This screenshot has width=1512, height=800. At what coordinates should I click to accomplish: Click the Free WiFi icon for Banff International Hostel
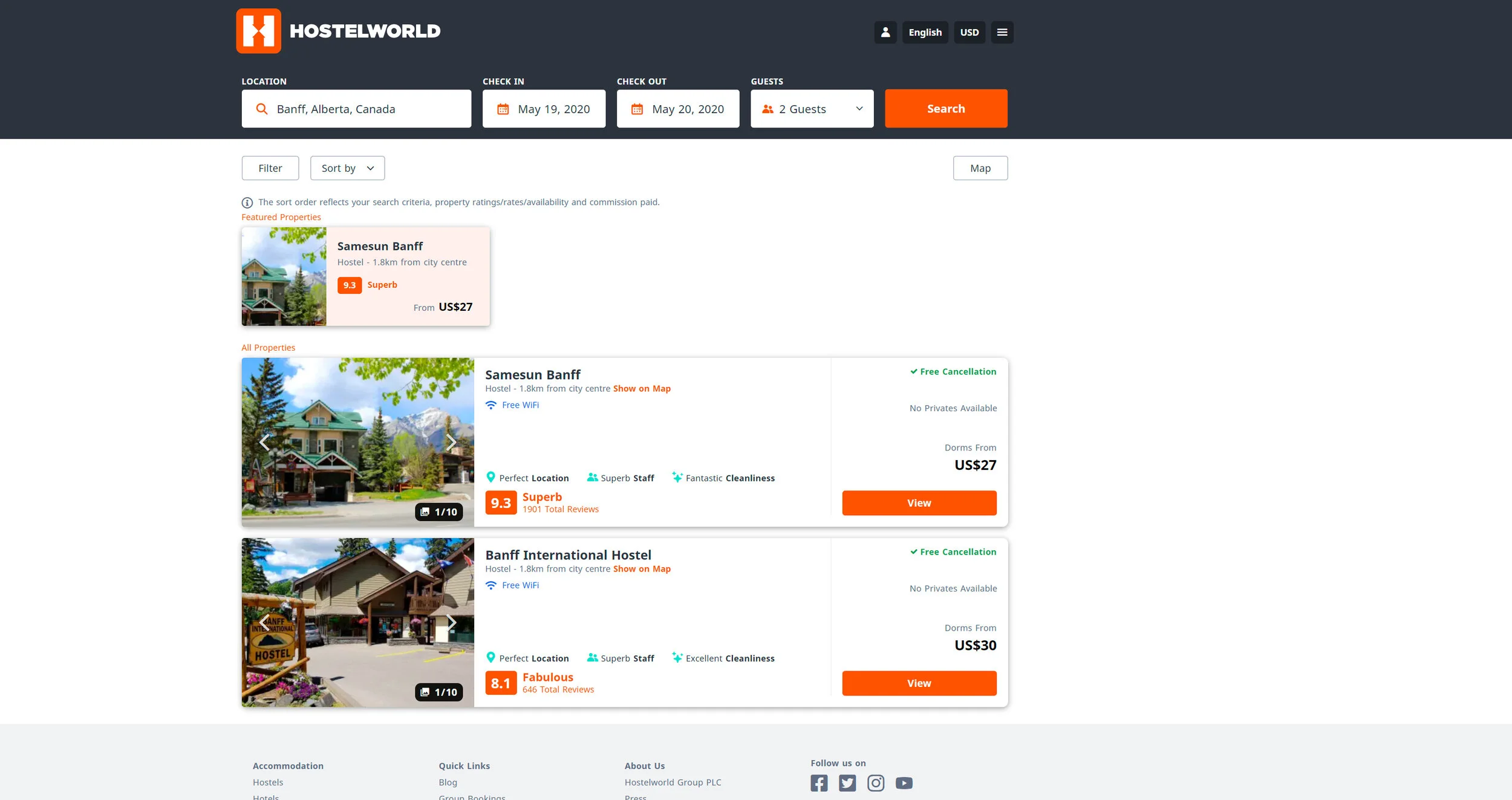(491, 585)
